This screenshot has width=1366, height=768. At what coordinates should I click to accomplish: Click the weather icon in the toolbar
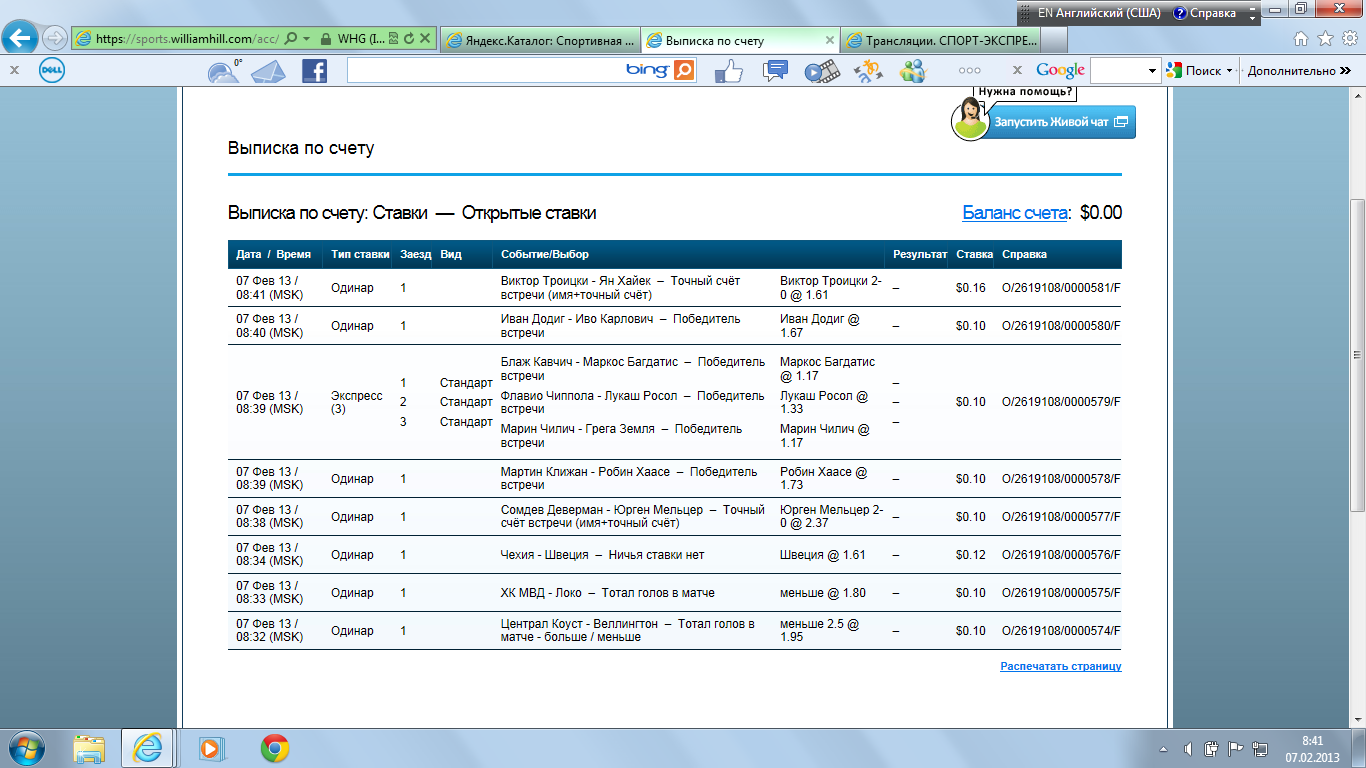223,71
